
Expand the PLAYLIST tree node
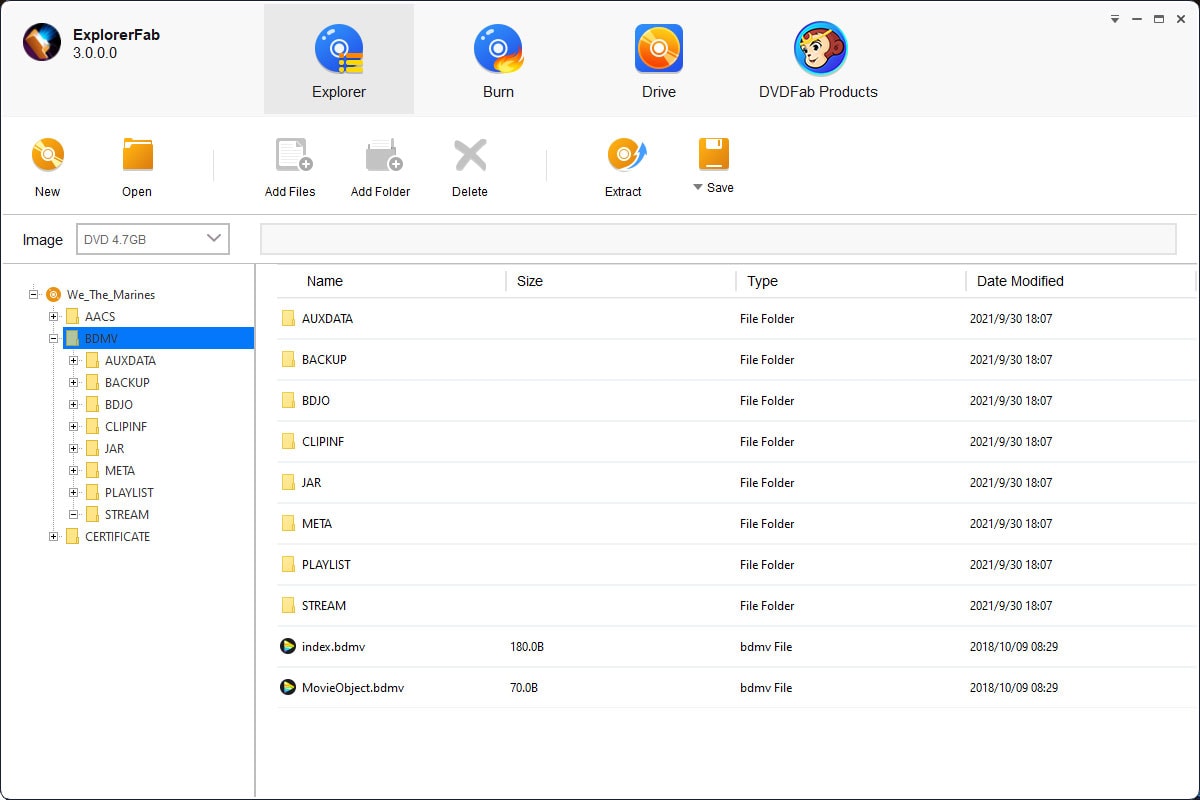coord(74,492)
